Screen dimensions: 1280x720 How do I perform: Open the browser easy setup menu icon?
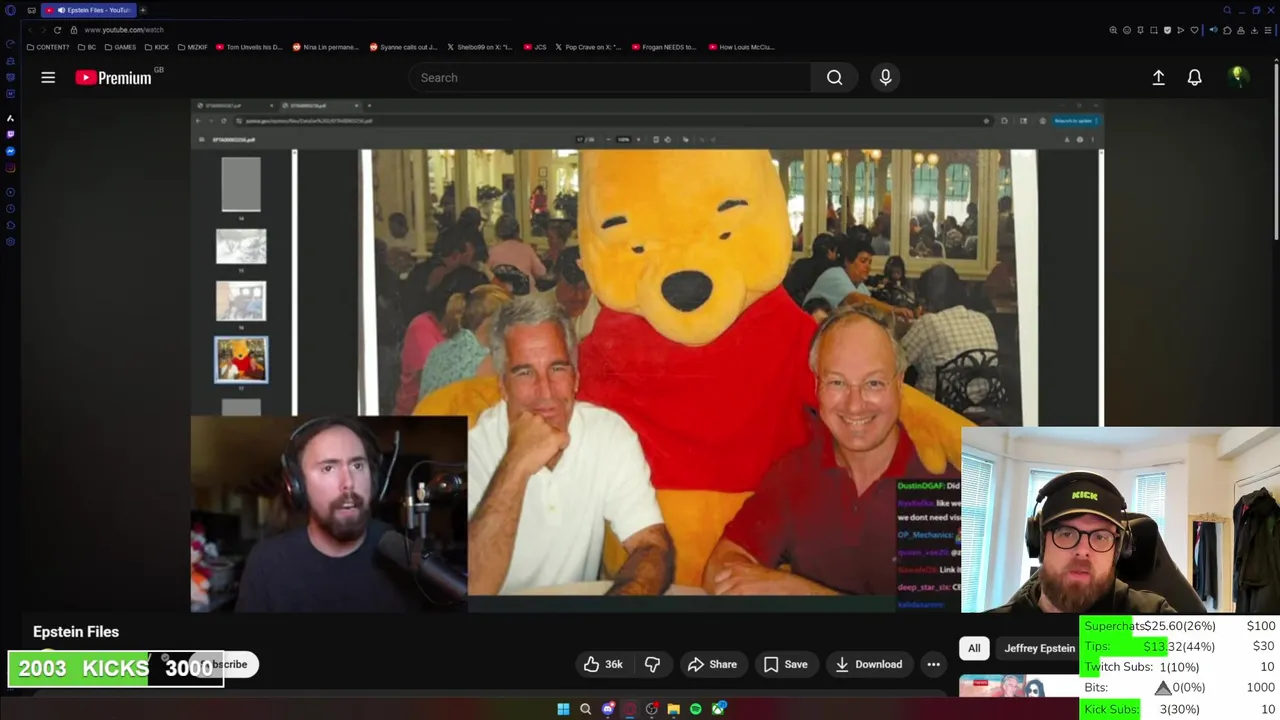[x=1268, y=30]
